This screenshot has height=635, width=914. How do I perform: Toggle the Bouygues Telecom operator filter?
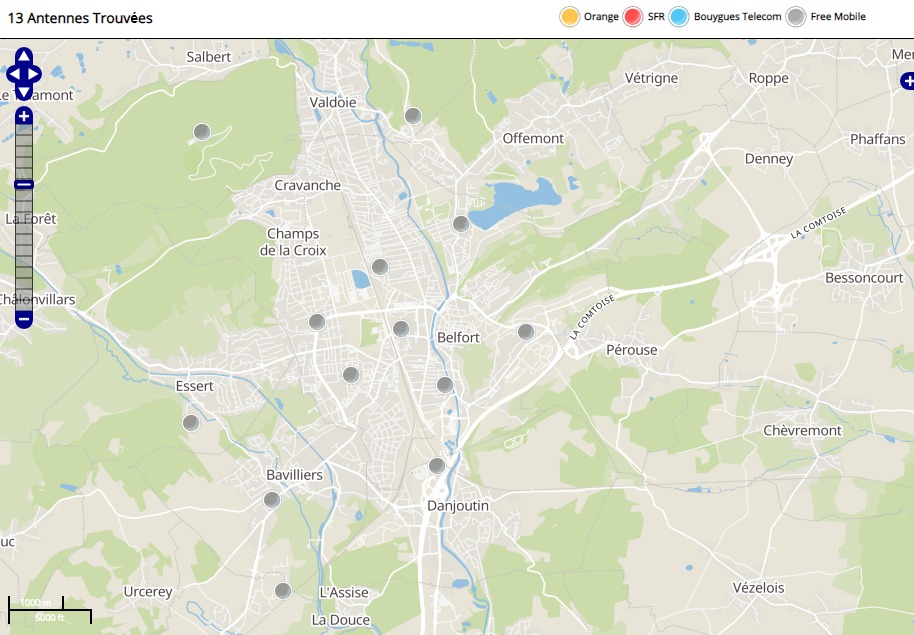point(680,17)
